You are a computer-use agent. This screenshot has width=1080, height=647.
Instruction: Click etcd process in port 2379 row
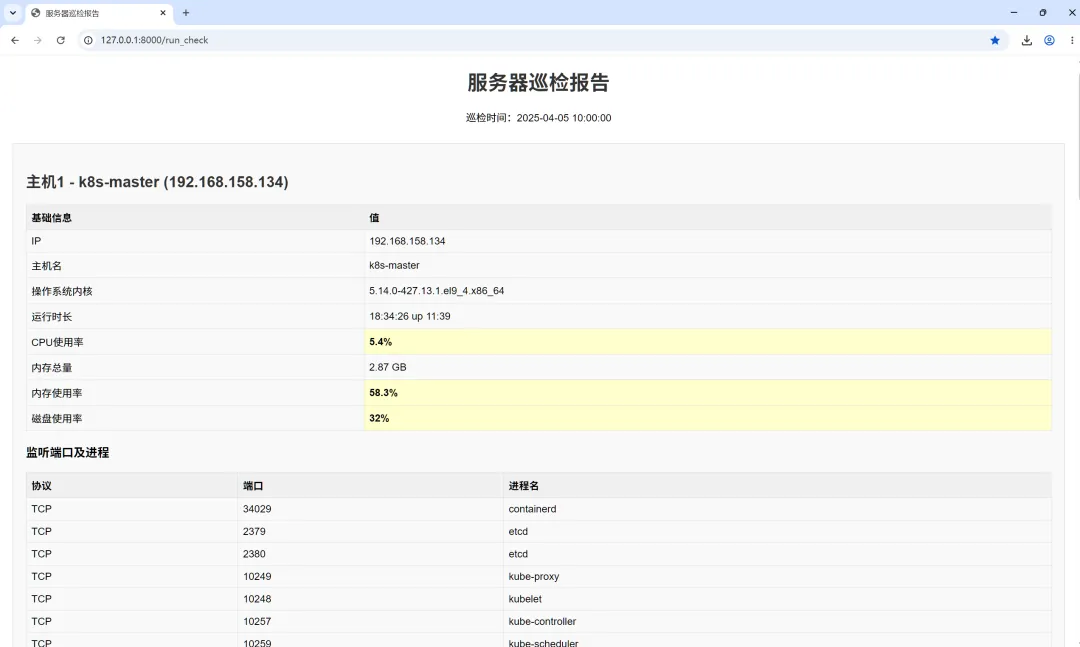pyautogui.click(x=518, y=532)
